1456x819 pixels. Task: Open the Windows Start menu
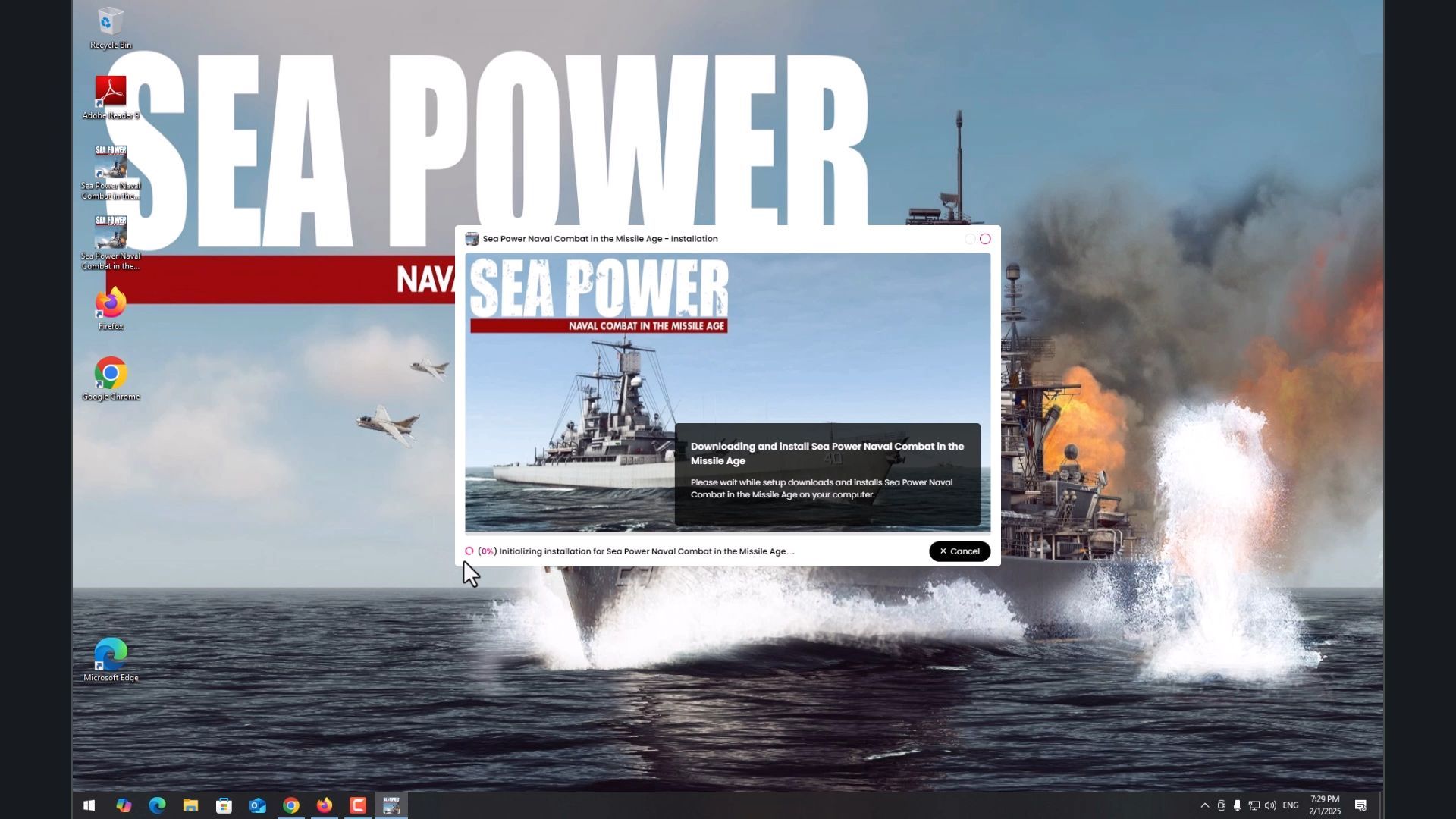click(x=89, y=805)
